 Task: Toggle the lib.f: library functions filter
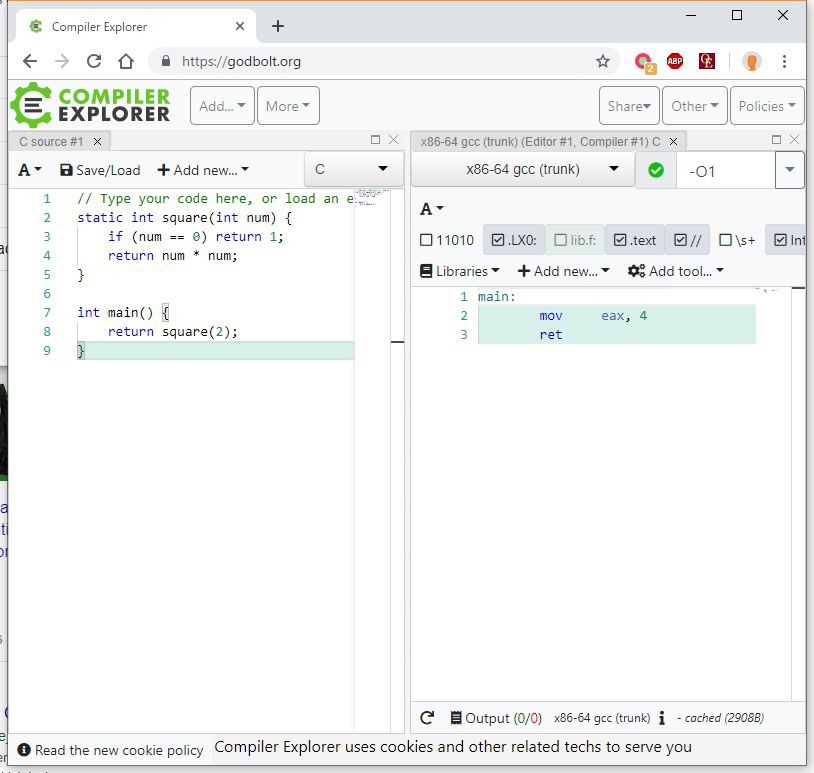(575, 240)
